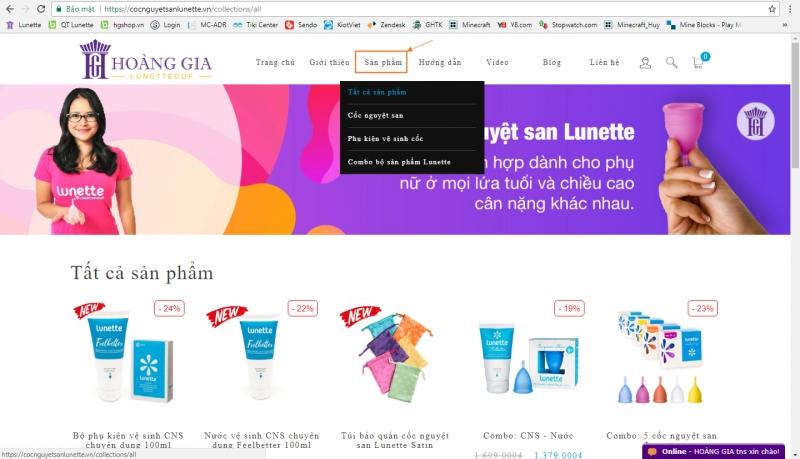The width and height of the screenshot is (800, 459).
Task: Show more bookmarks with the chevron
Action: [x=785, y=24]
